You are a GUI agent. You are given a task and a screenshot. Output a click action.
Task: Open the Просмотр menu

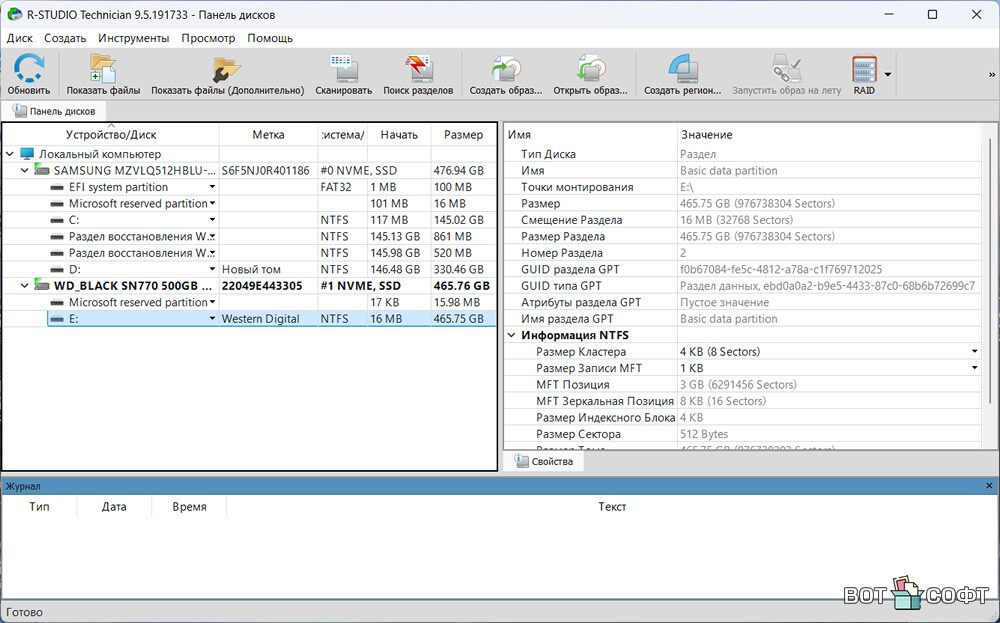click(x=208, y=38)
